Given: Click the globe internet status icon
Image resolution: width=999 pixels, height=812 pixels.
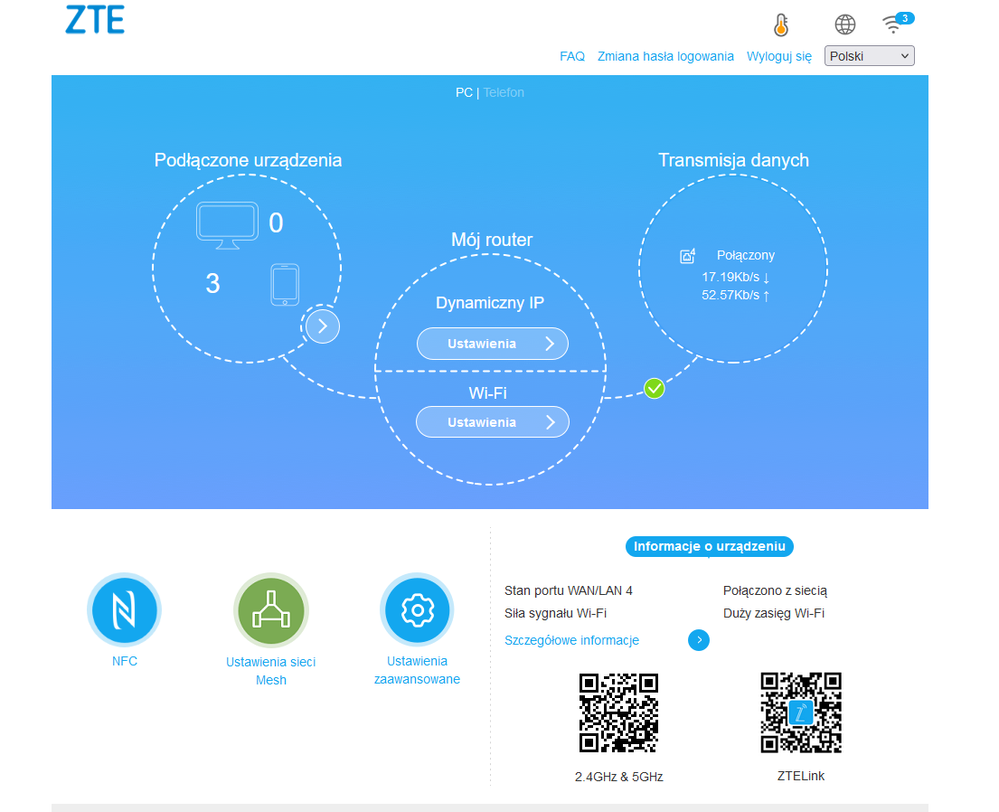Looking at the screenshot, I should pyautogui.click(x=845, y=25).
